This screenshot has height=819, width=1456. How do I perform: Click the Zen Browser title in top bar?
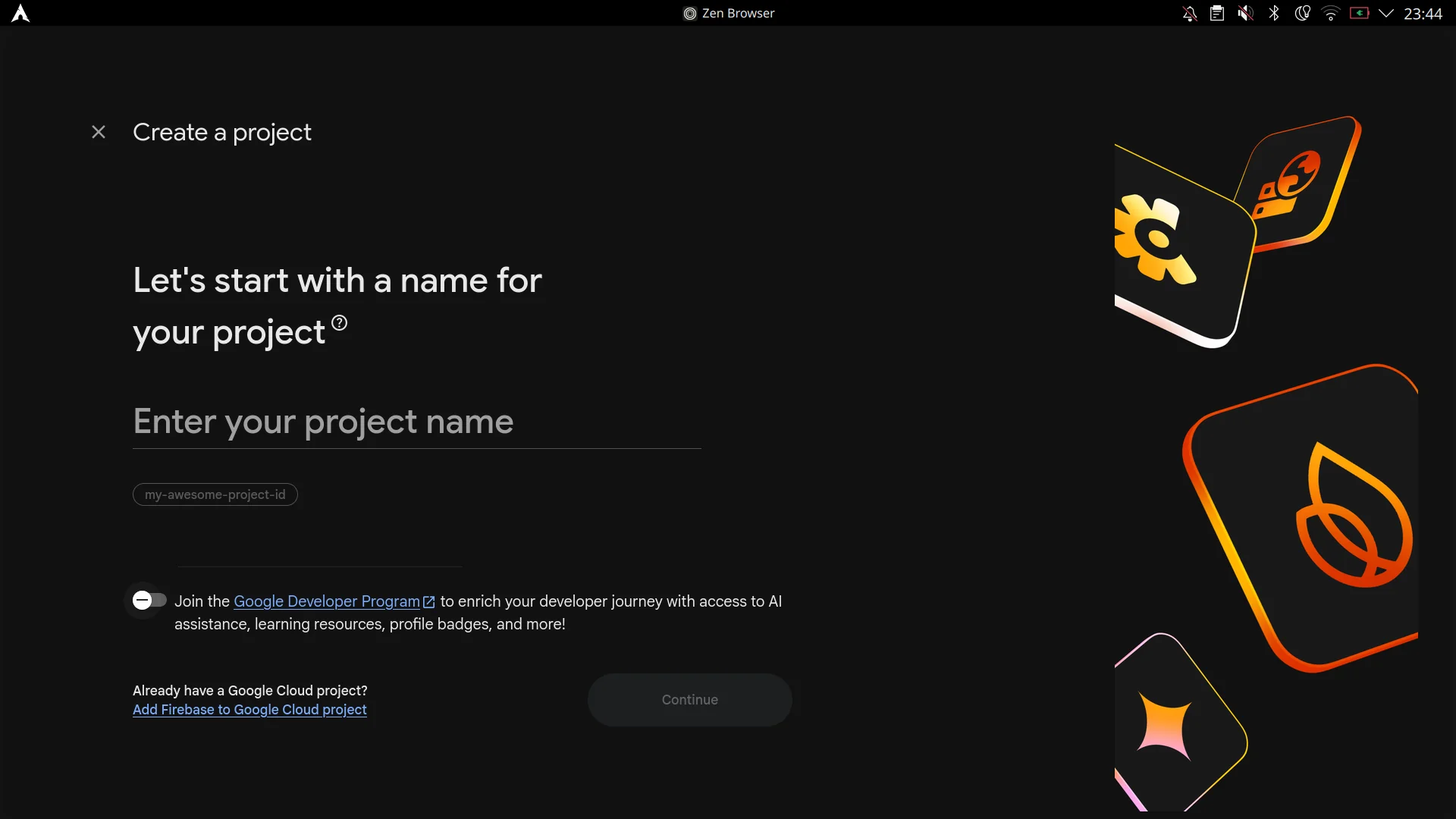(x=729, y=13)
